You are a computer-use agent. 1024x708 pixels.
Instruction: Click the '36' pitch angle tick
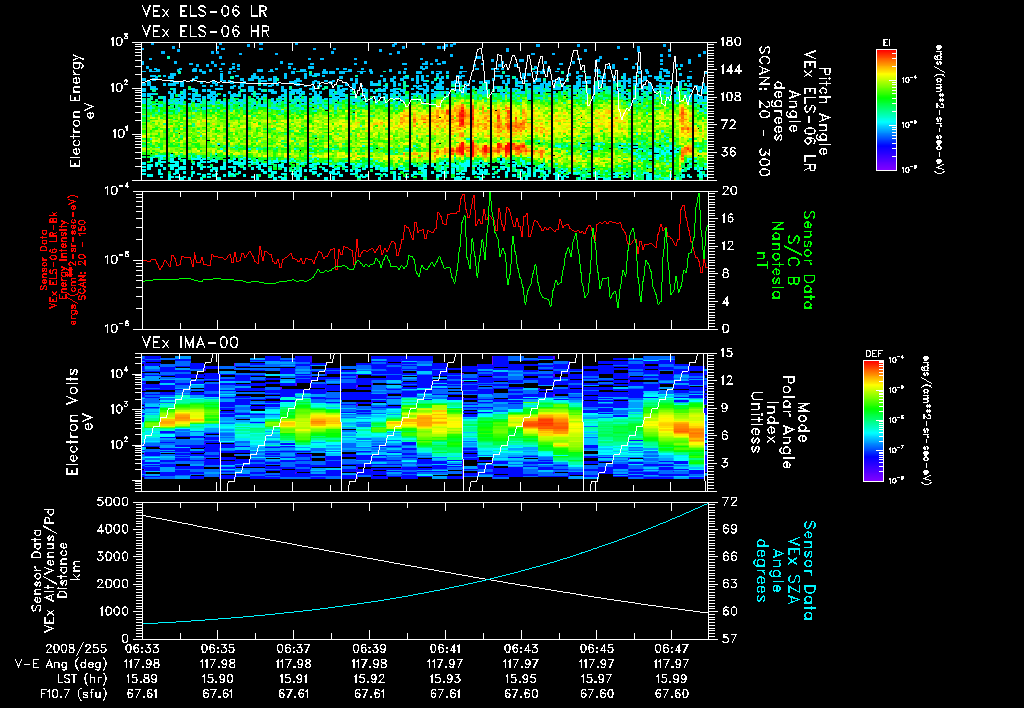tap(727, 152)
